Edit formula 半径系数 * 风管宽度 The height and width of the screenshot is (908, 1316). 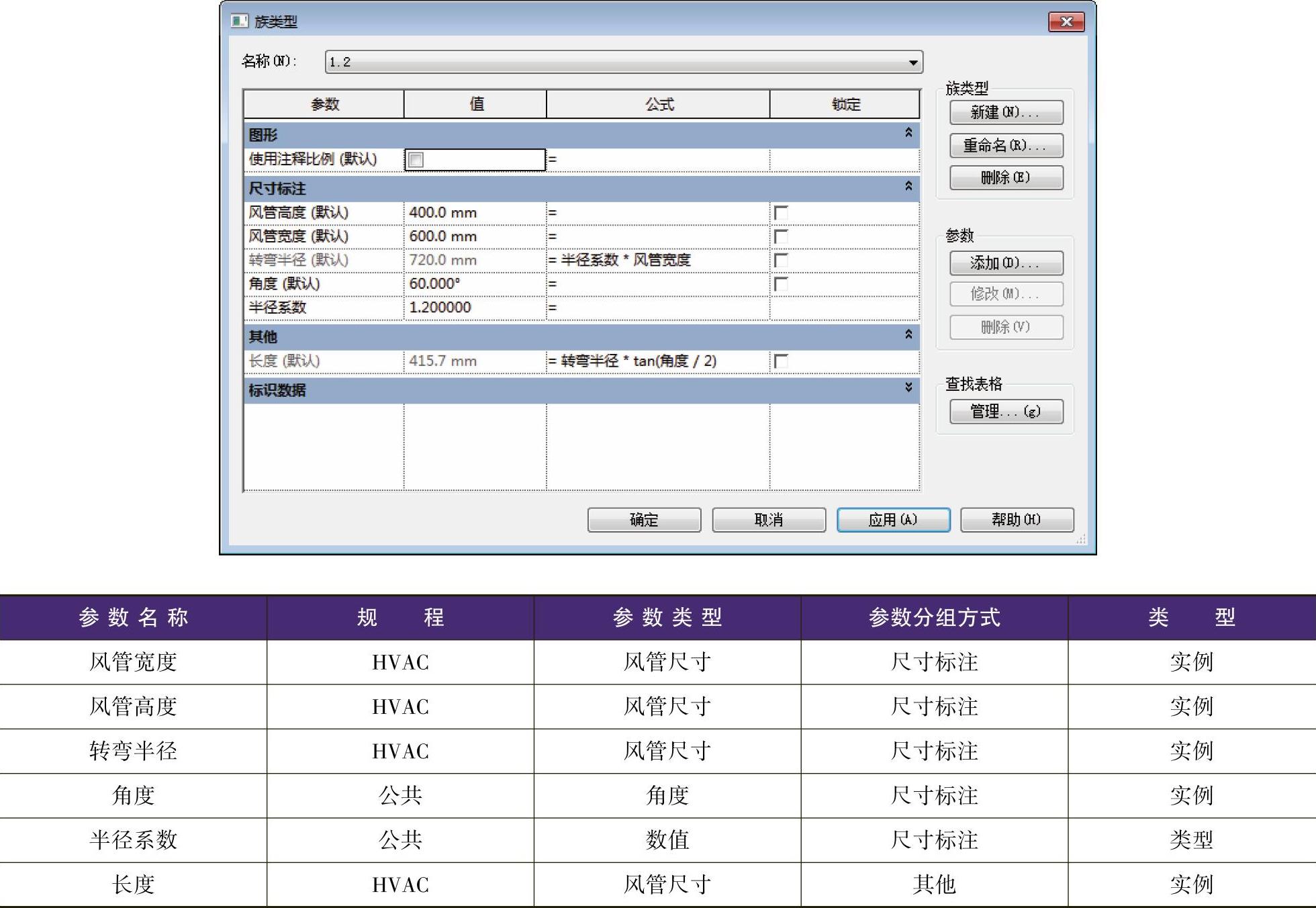[x=658, y=260]
